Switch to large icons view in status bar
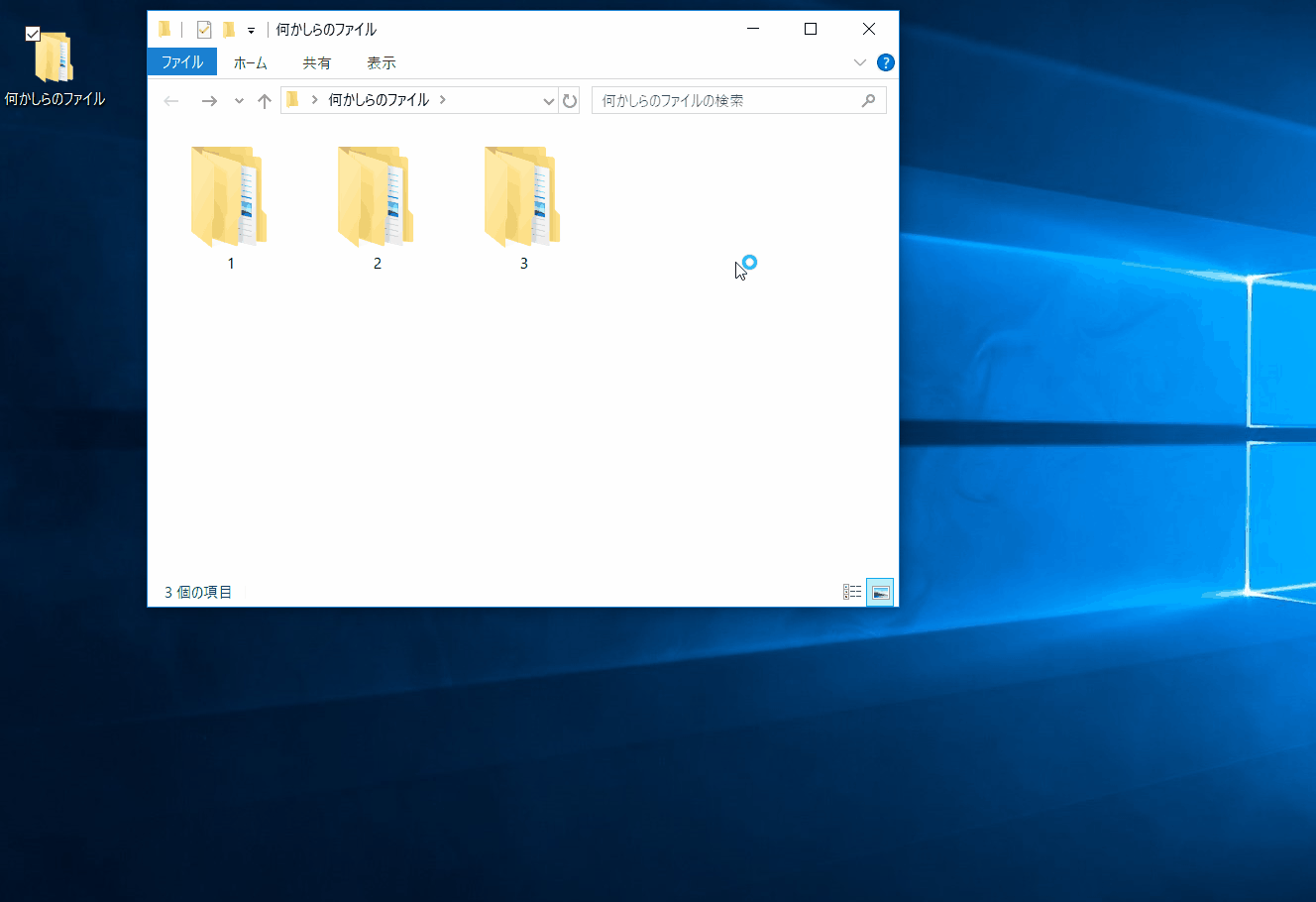 point(880,593)
